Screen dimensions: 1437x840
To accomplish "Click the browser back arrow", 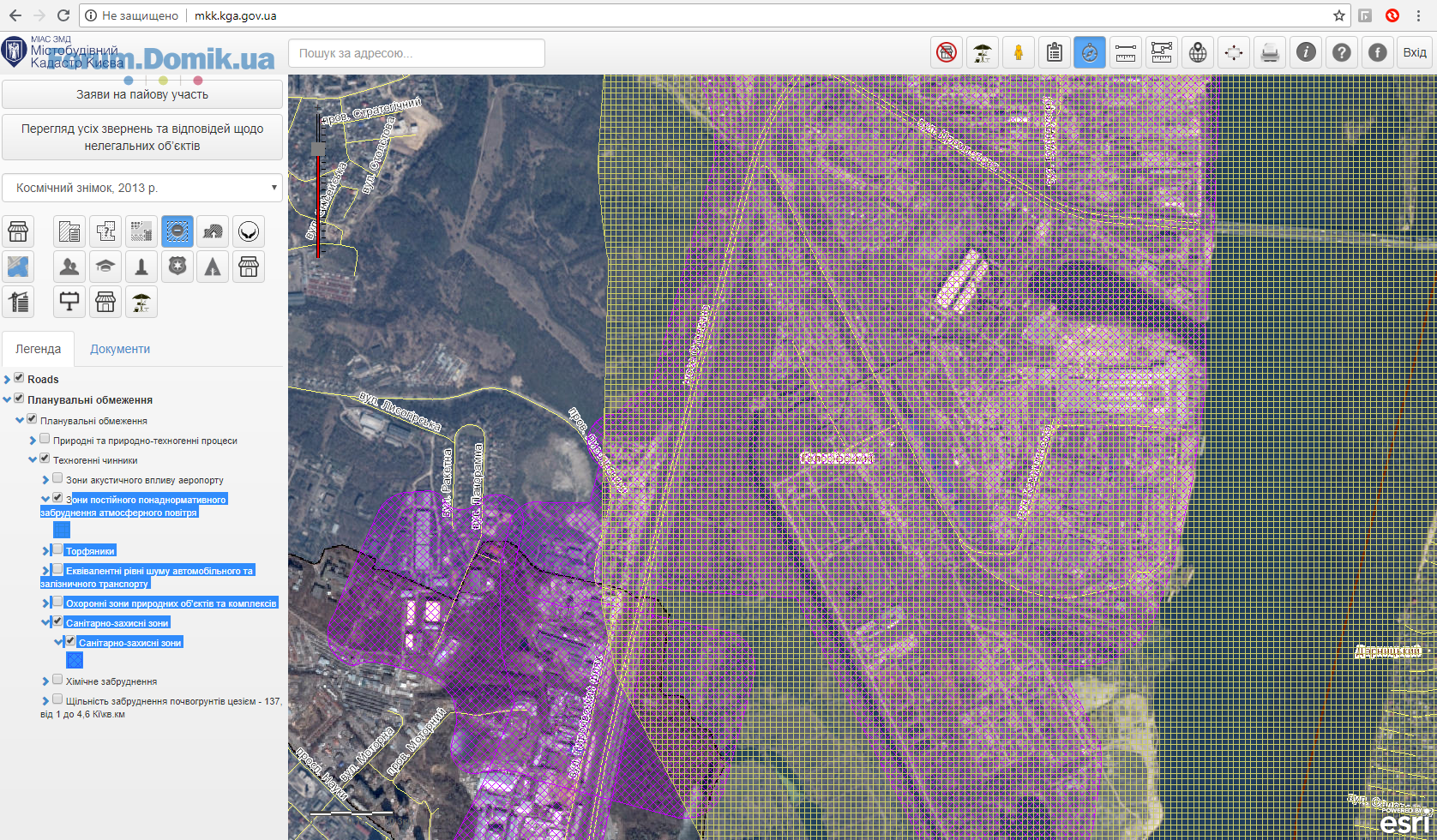I will coord(15,15).
